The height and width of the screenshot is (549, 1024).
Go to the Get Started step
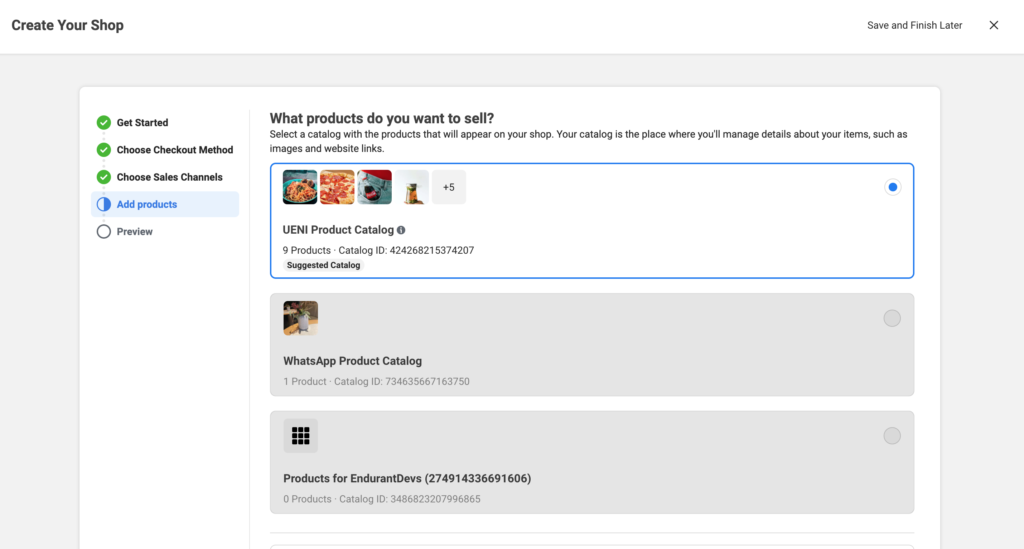142,122
